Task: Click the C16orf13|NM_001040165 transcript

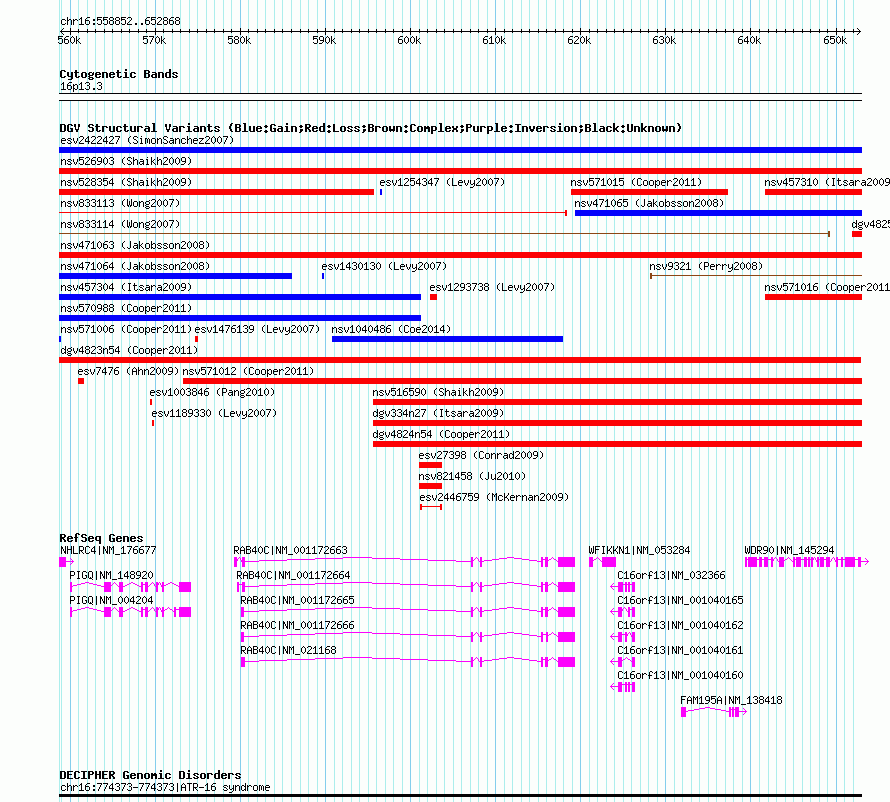Action: click(x=623, y=612)
